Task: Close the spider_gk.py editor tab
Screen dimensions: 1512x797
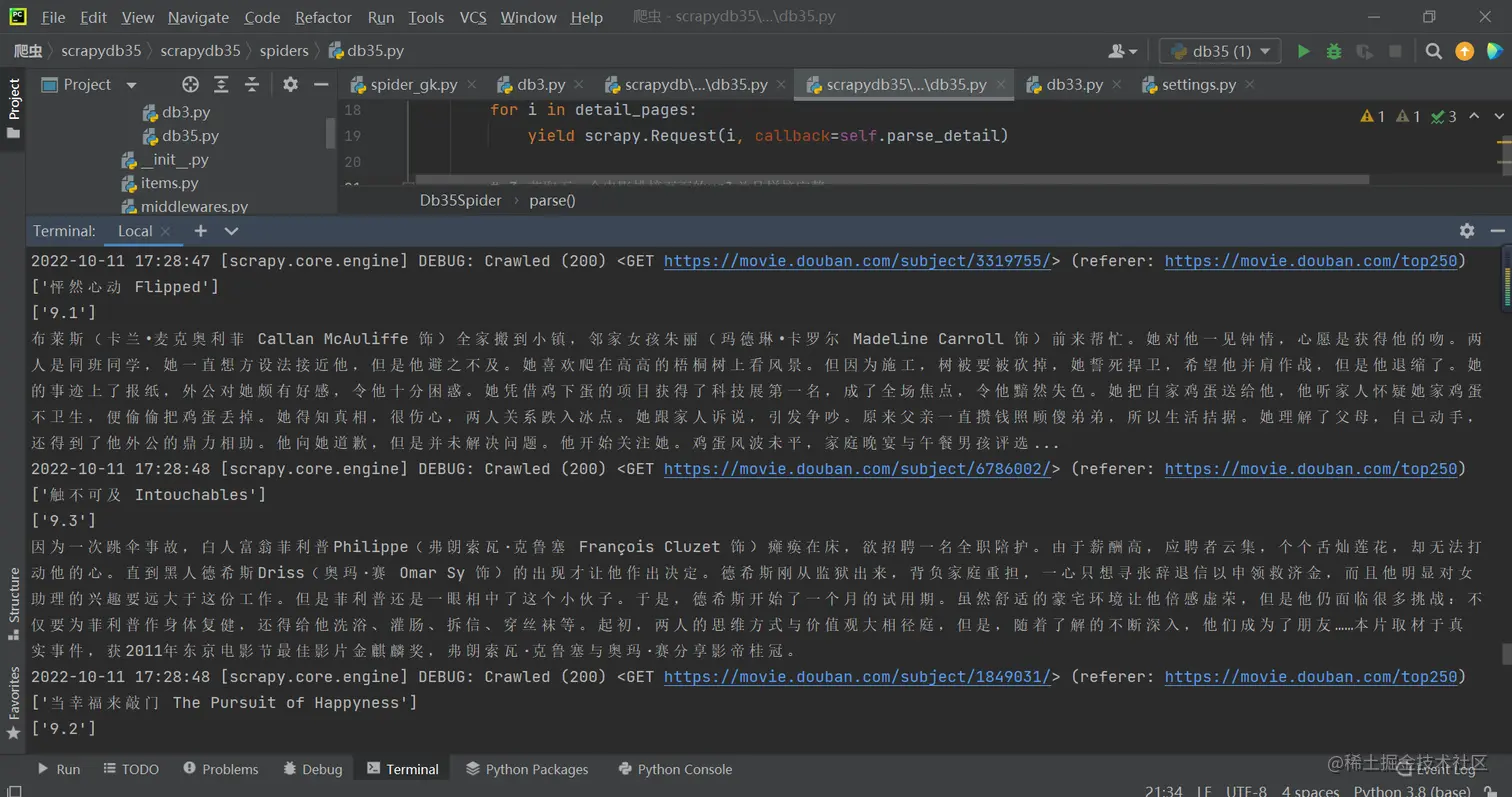Action: click(x=472, y=85)
